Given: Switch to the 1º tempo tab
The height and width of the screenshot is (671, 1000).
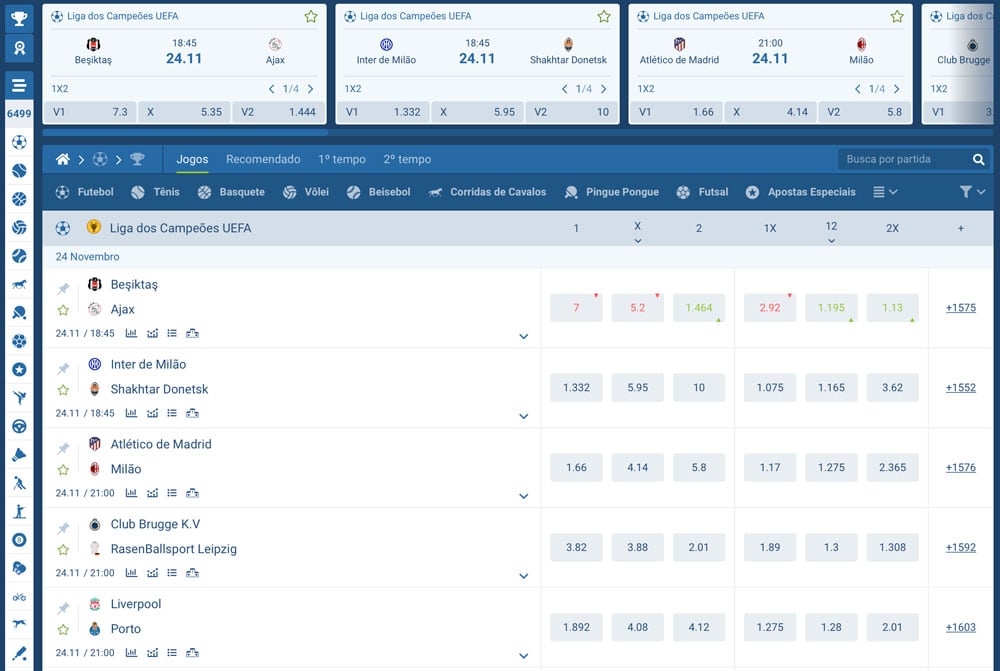Looking at the screenshot, I should pos(342,159).
